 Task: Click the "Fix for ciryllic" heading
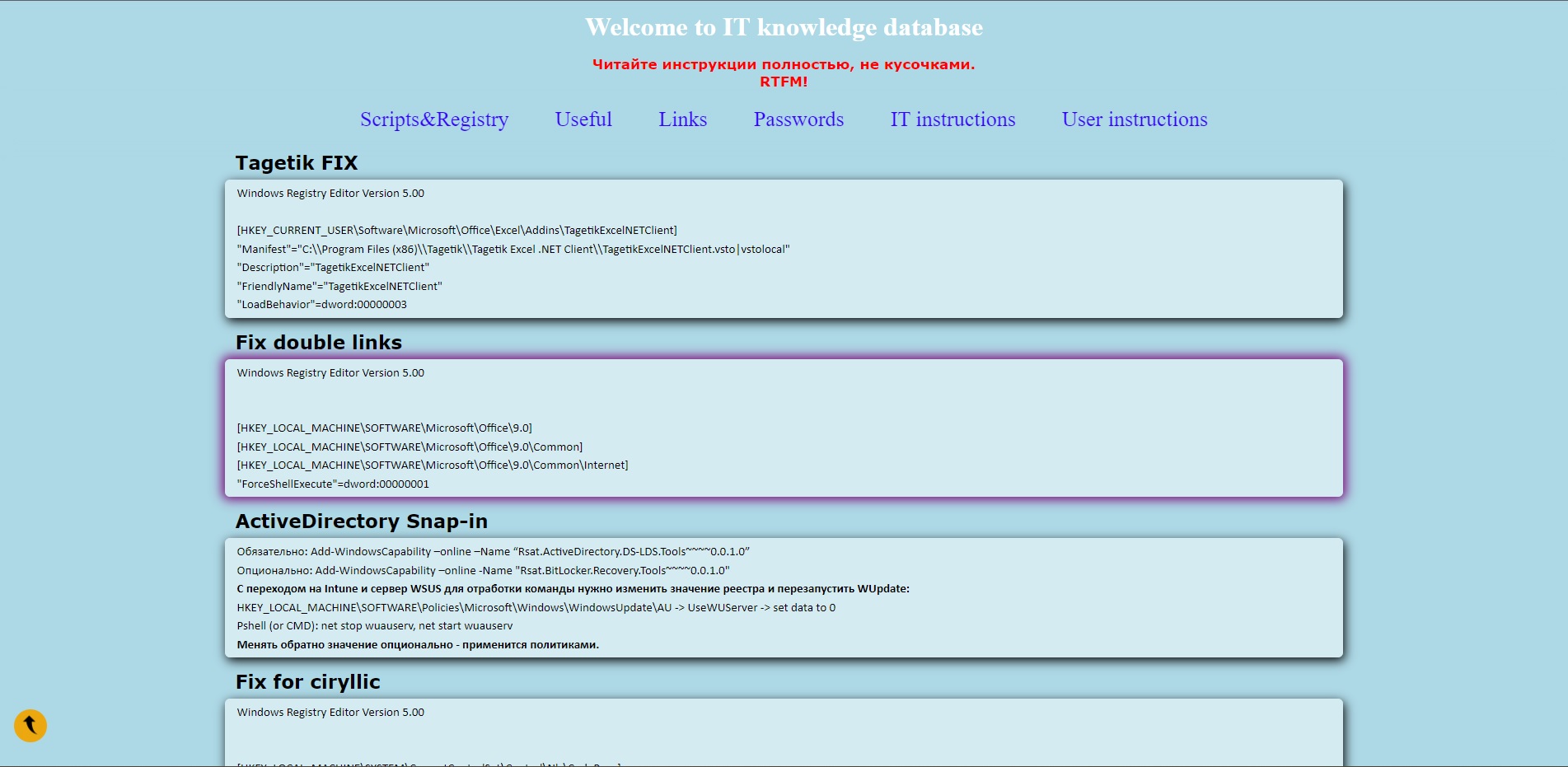307,681
